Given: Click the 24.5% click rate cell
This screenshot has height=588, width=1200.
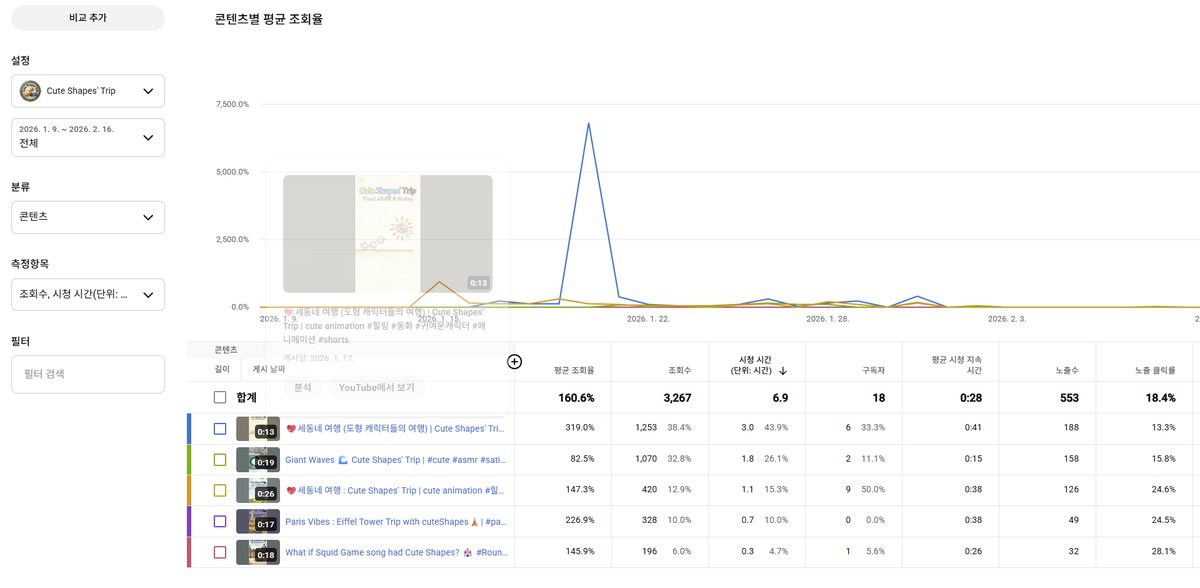Looking at the screenshot, I should click(x=1163, y=521).
